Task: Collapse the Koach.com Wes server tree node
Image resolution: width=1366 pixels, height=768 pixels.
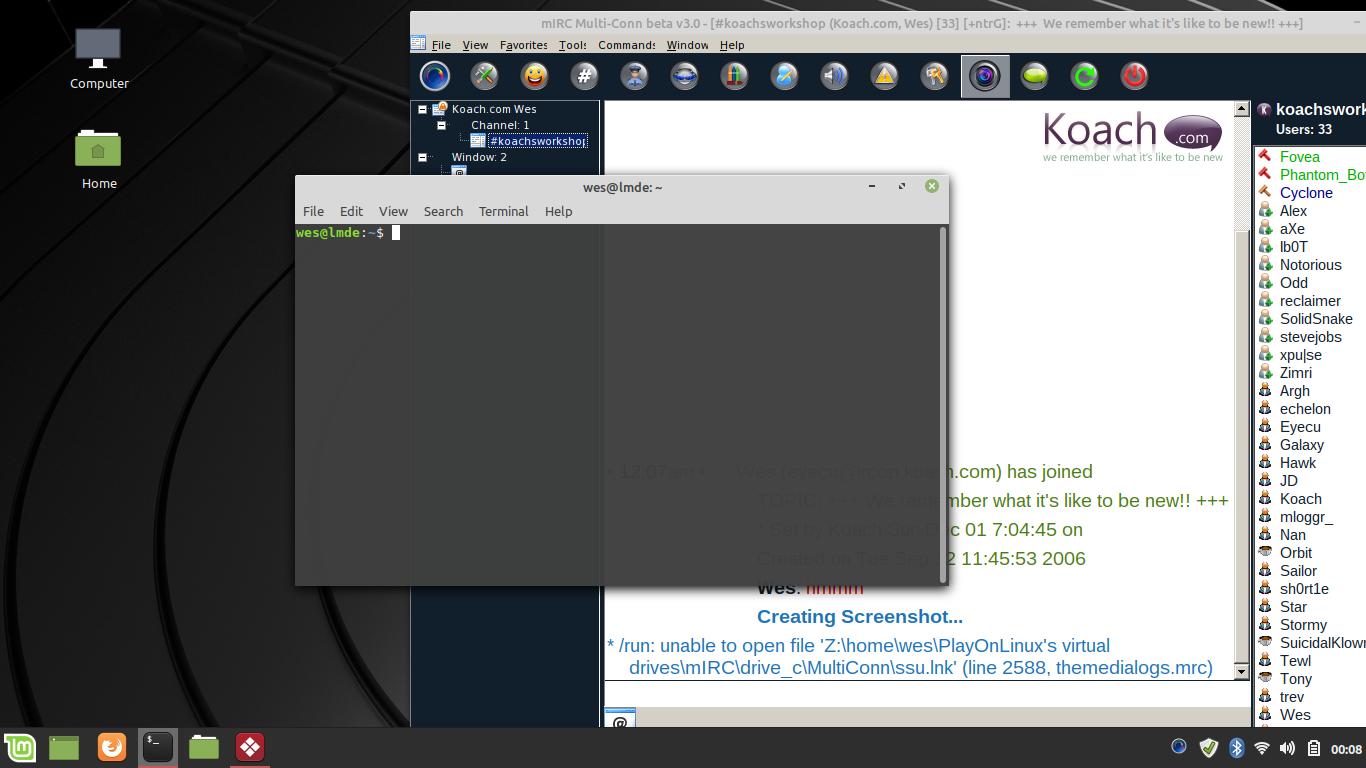Action: tap(423, 109)
